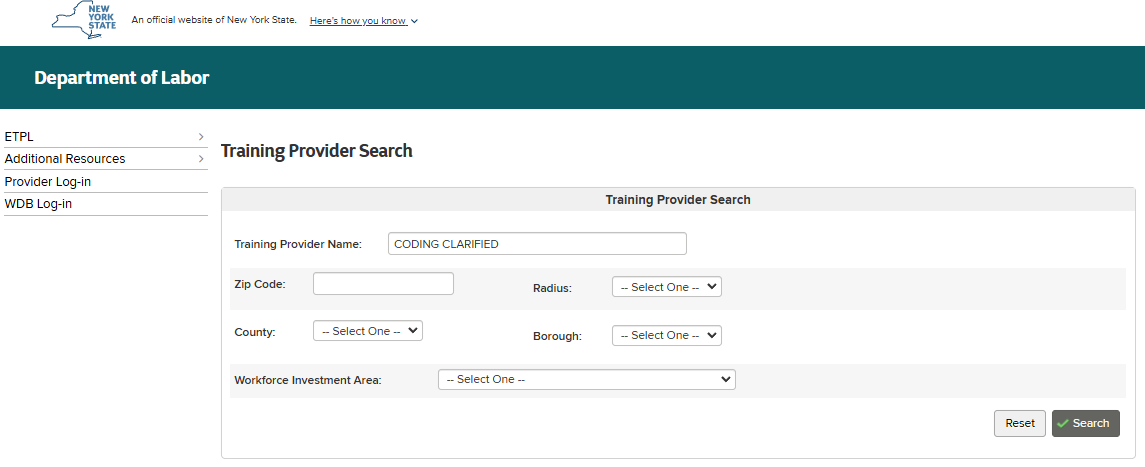The width and height of the screenshot is (1145, 467).
Task: Expand the Borough select list
Action: (x=666, y=335)
